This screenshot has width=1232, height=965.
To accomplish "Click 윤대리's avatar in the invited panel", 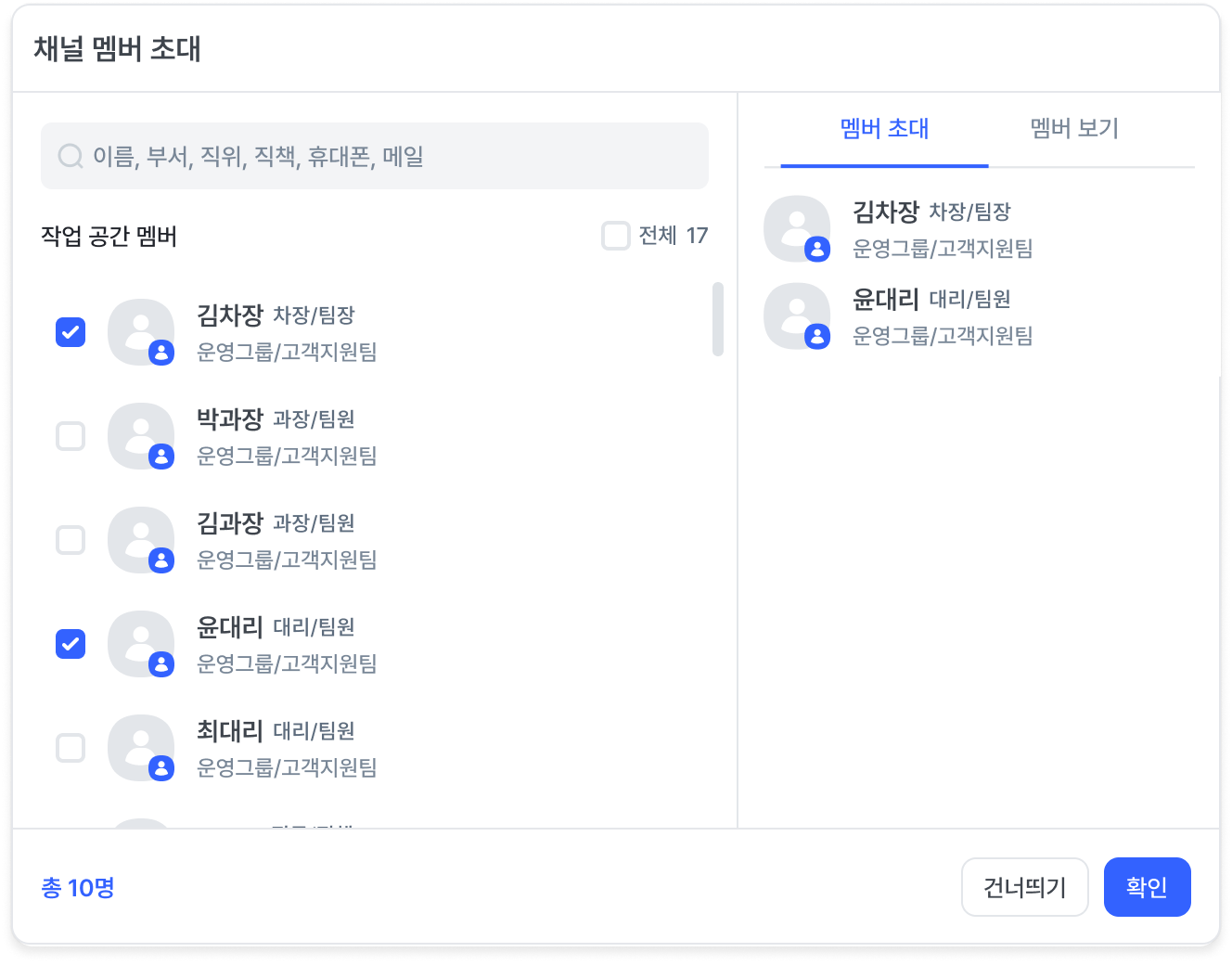I will [797, 316].
